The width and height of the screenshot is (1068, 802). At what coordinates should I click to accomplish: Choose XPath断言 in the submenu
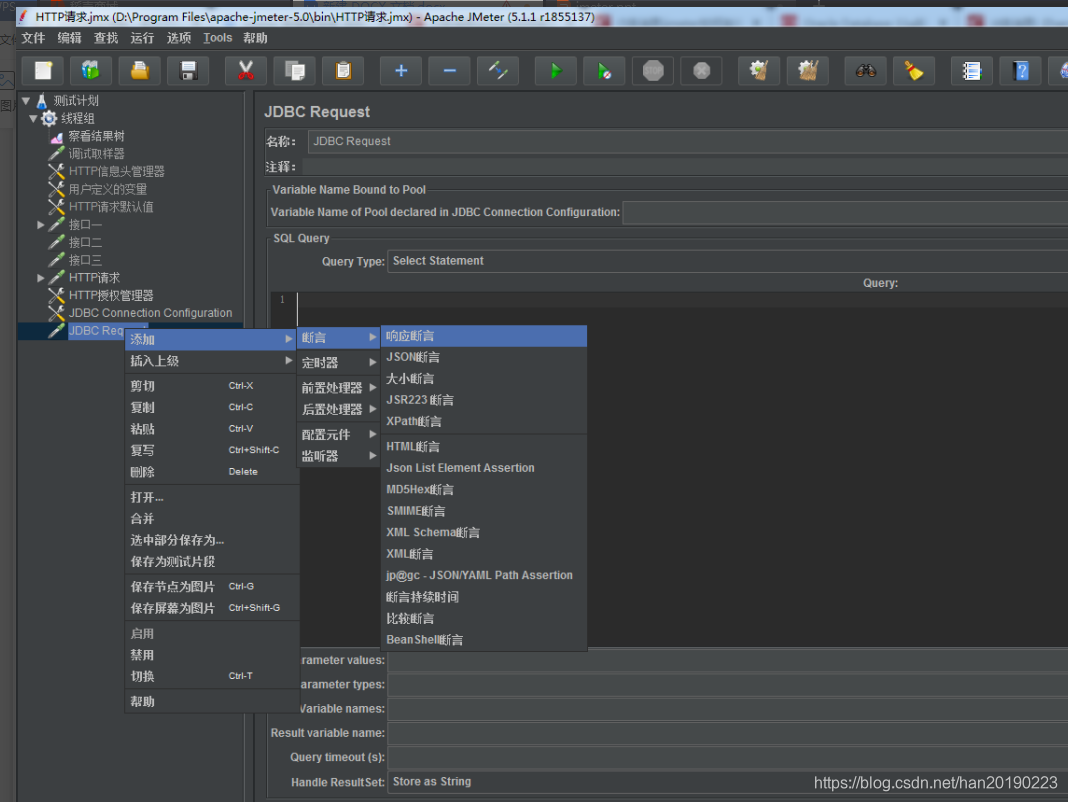coord(484,422)
